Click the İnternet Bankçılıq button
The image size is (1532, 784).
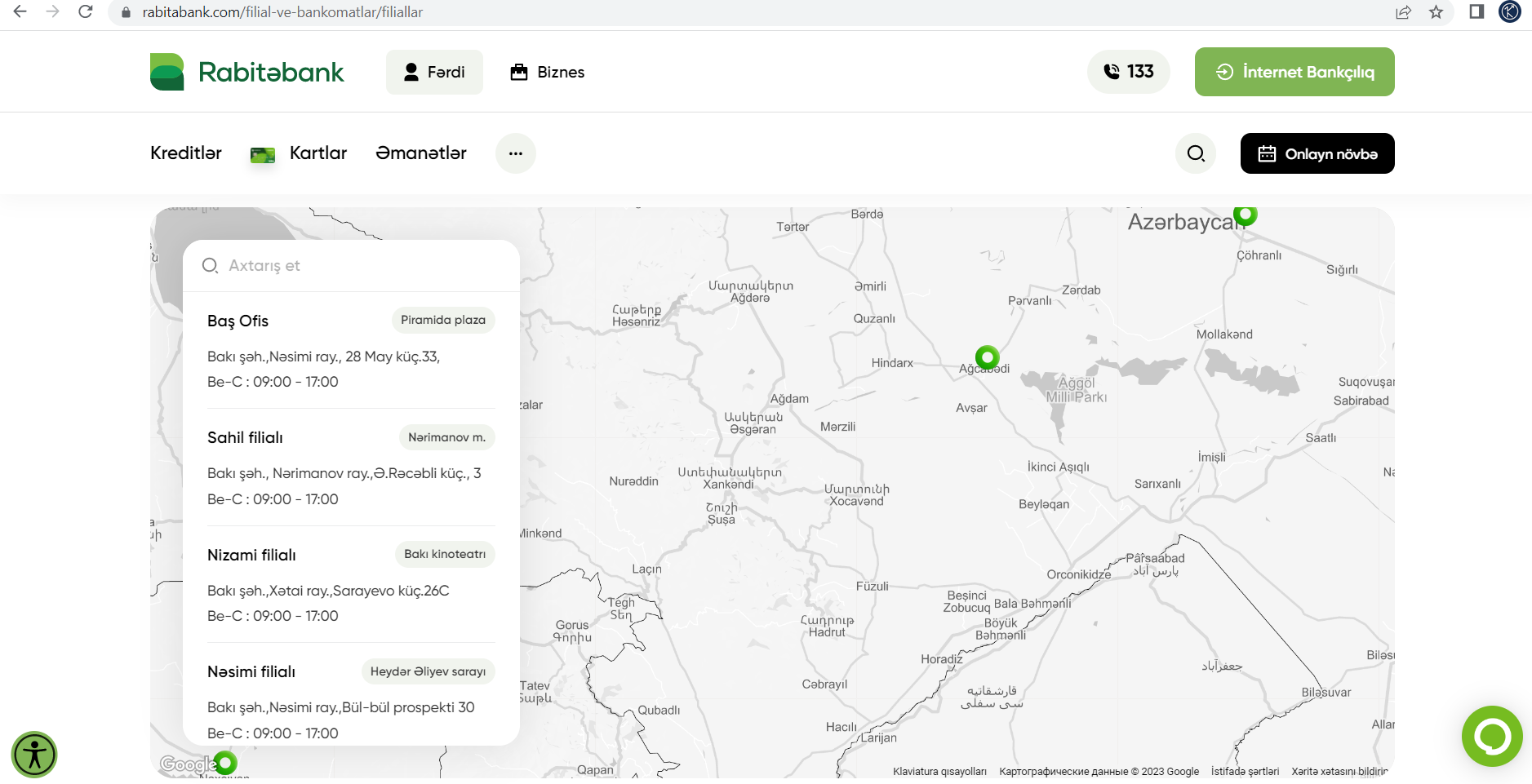coord(1294,72)
